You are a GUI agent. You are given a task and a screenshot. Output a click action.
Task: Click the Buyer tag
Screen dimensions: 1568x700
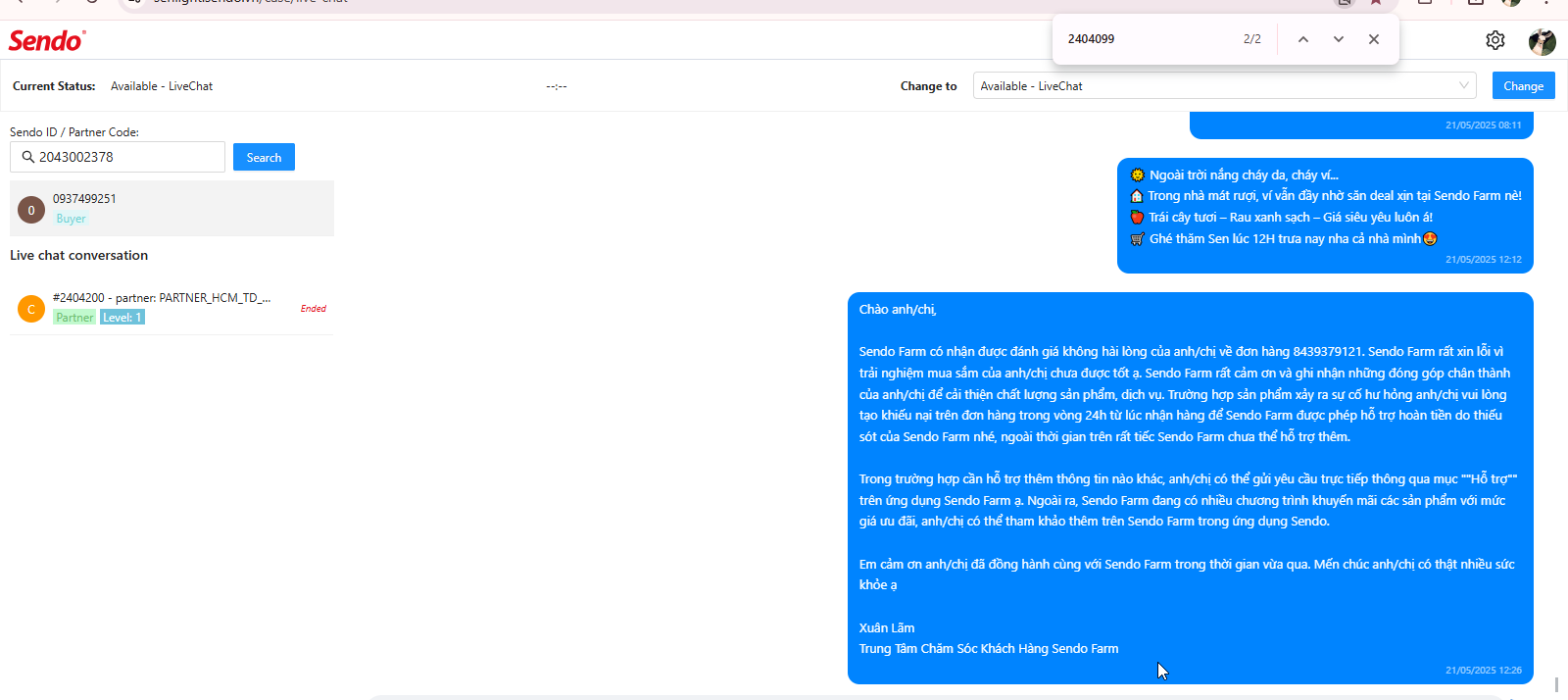coord(71,219)
